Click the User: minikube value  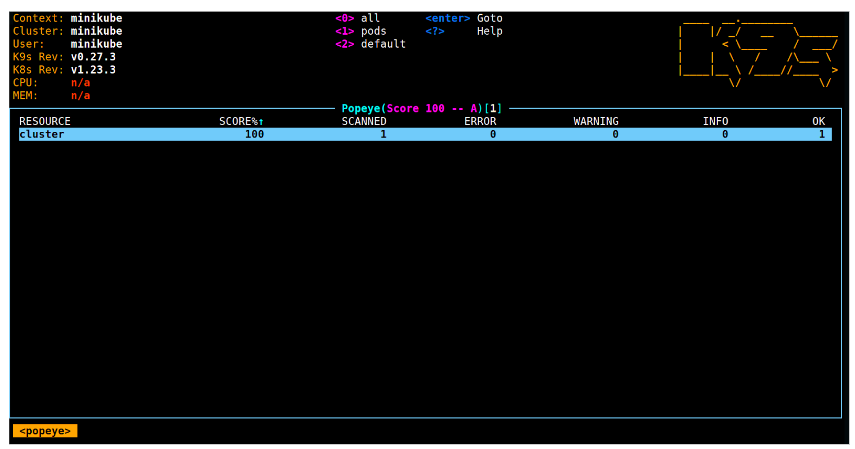point(96,44)
